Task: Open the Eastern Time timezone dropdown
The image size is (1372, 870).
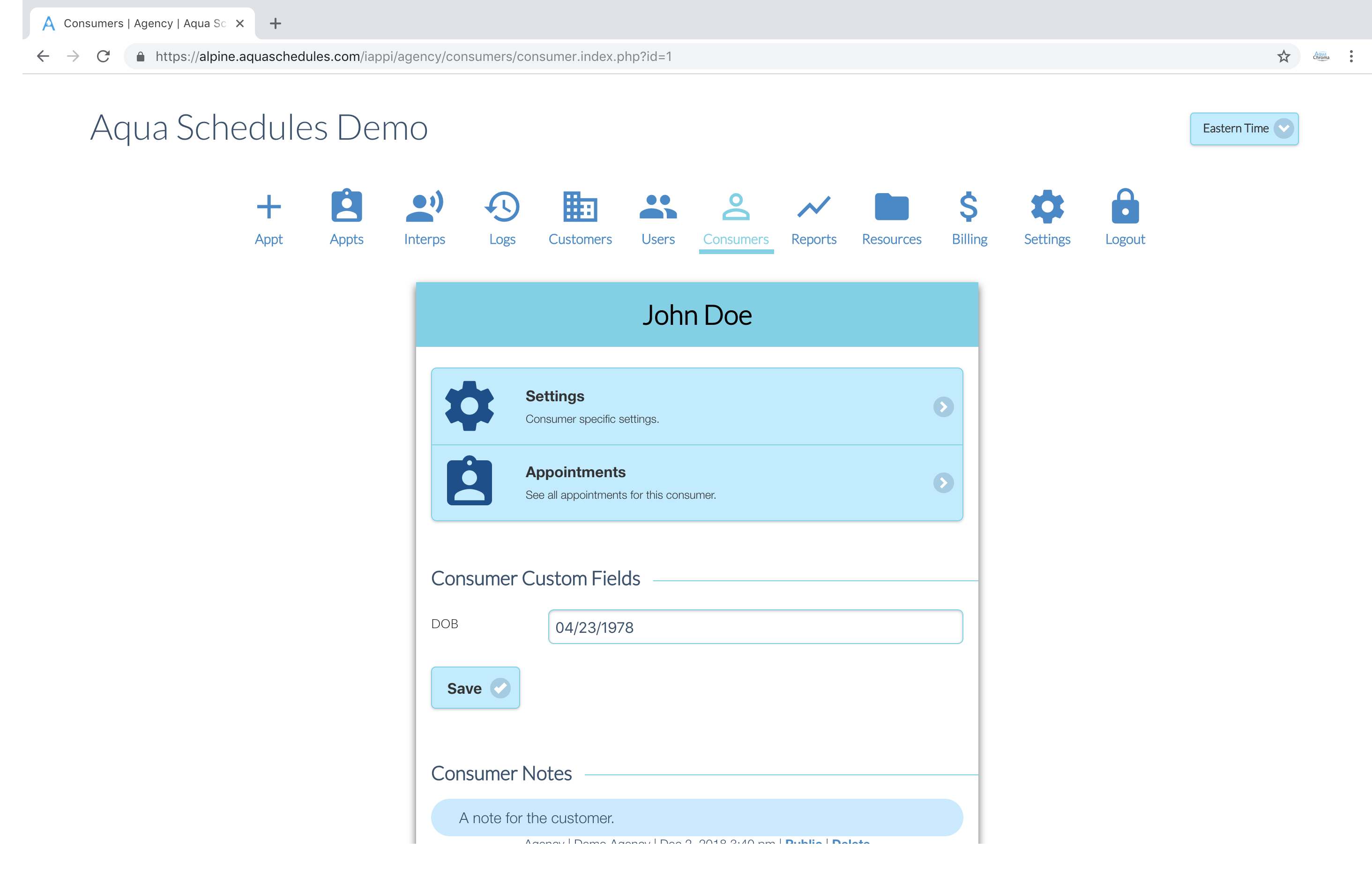Action: [1244, 128]
